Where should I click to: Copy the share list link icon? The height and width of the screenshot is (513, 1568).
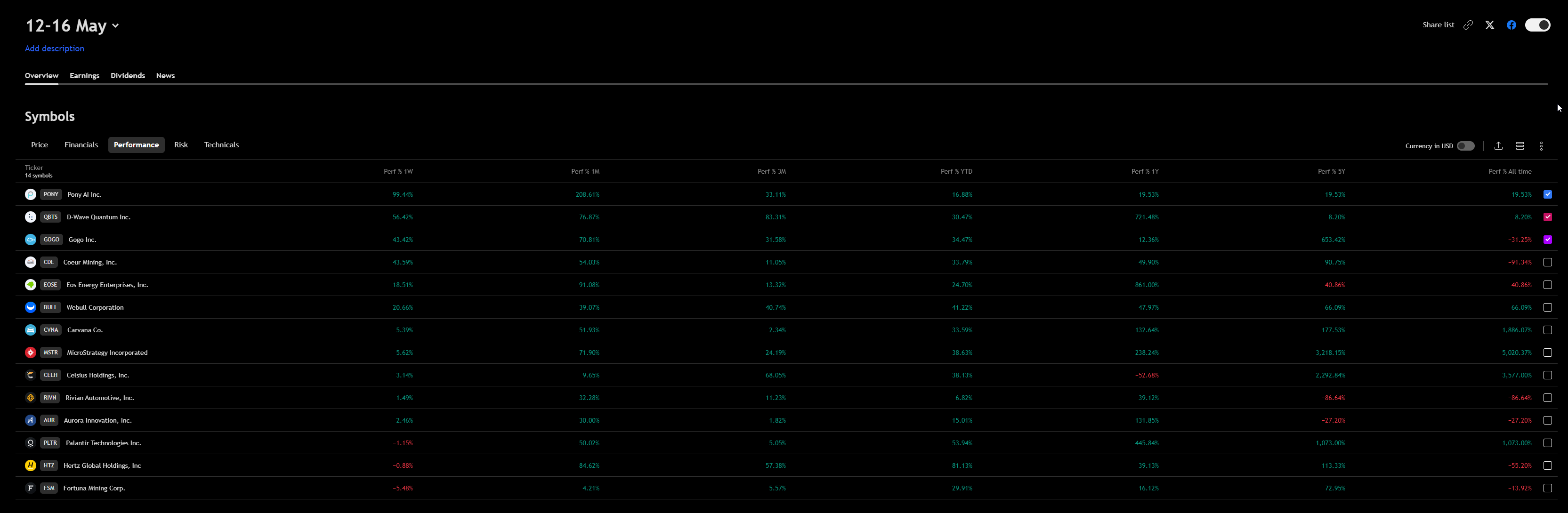1468,25
